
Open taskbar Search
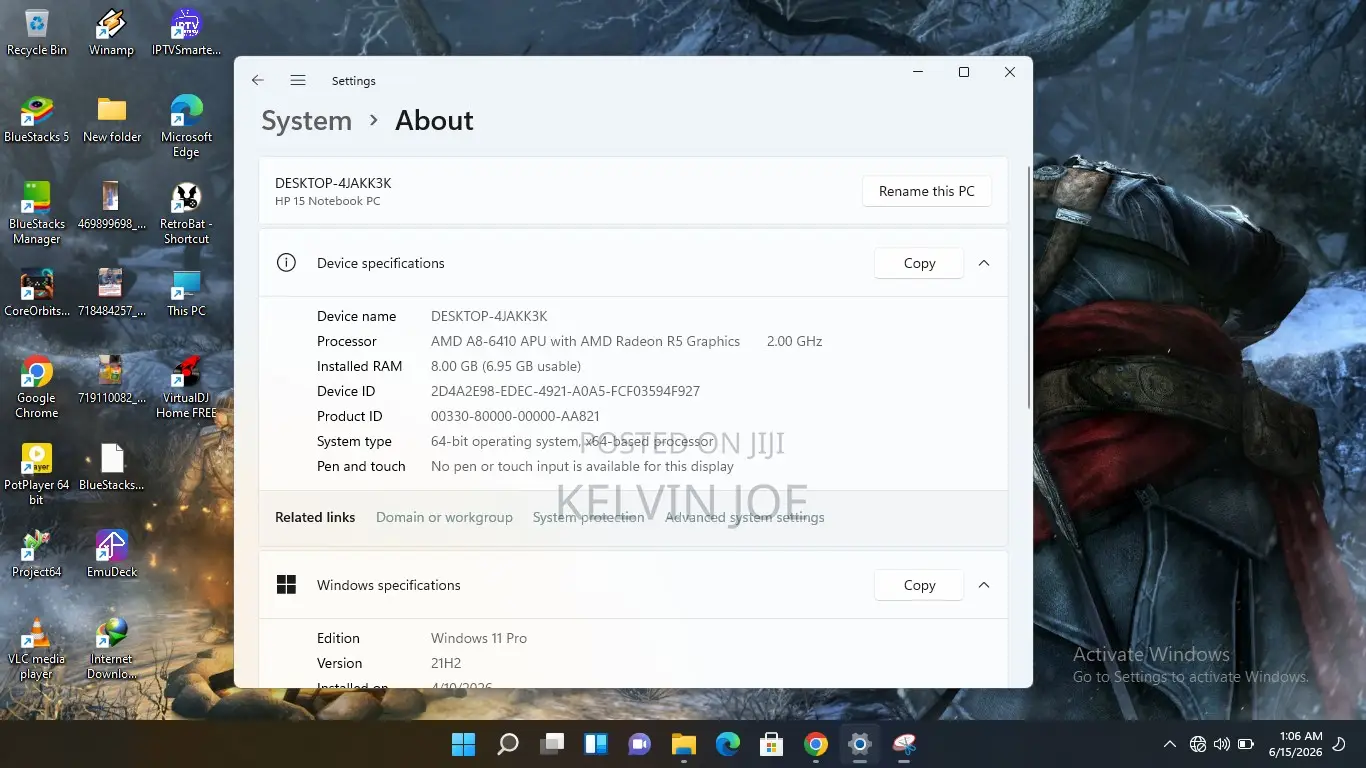[x=508, y=744]
